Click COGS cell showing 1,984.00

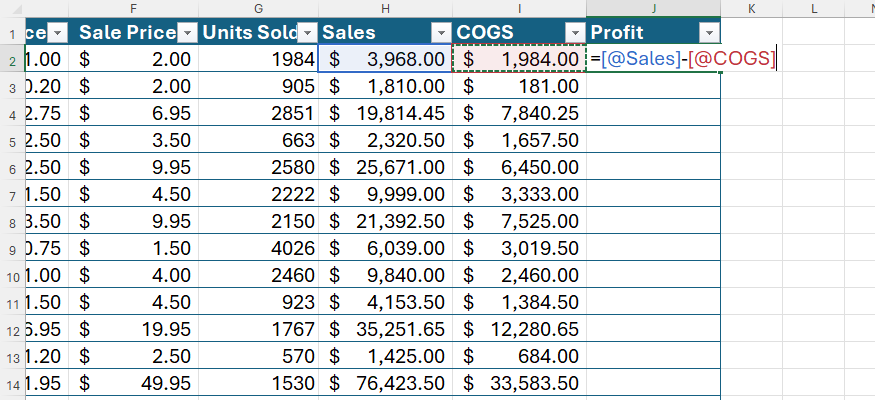[519, 59]
